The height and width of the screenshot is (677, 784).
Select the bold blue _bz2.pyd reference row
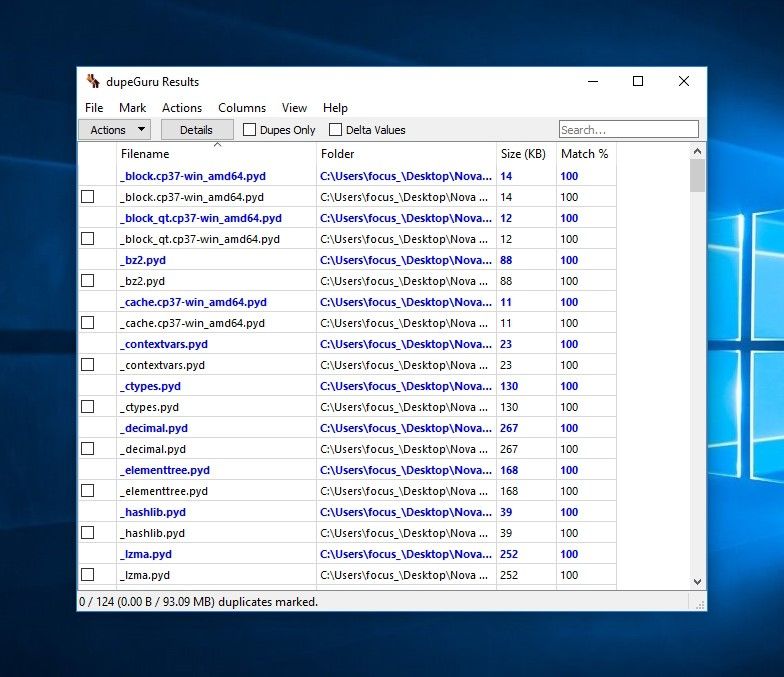(x=348, y=260)
